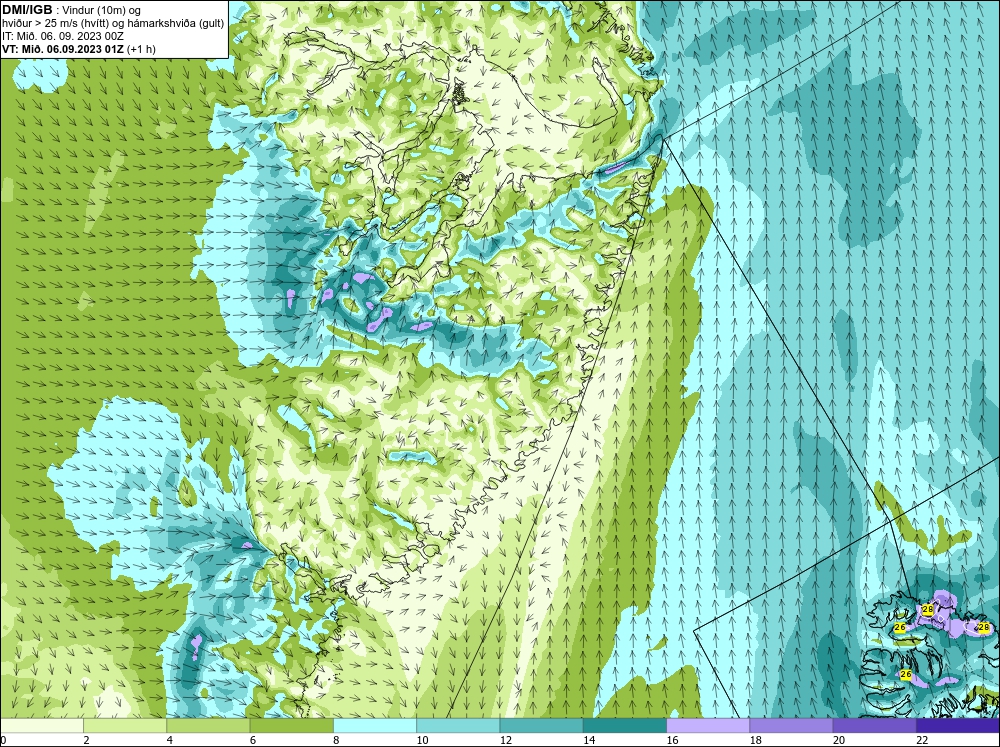
Task: Click the legend scale value 8
Action: pos(336,740)
